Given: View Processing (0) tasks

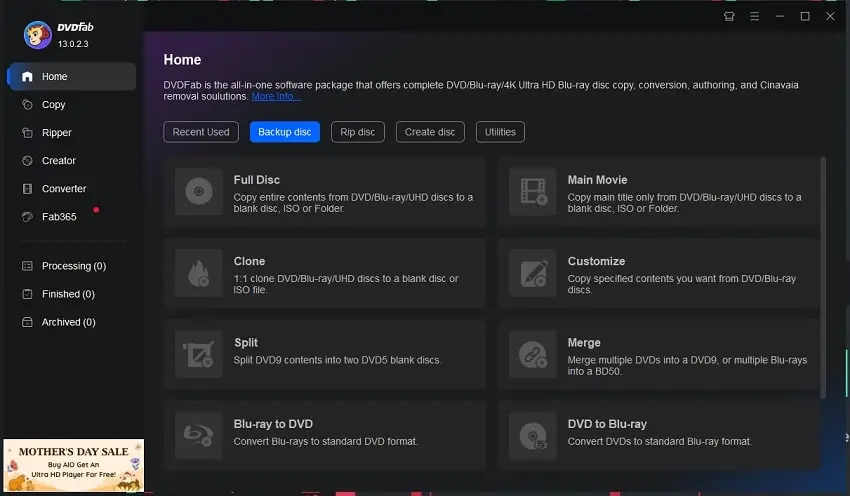Looking at the screenshot, I should tap(72, 266).
